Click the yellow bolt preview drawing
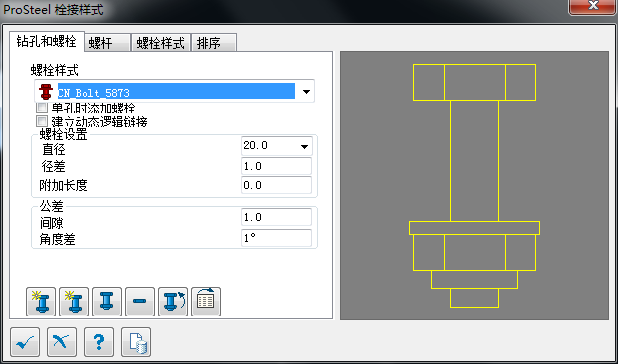This screenshot has width=618, height=364. click(x=475, y=185)
